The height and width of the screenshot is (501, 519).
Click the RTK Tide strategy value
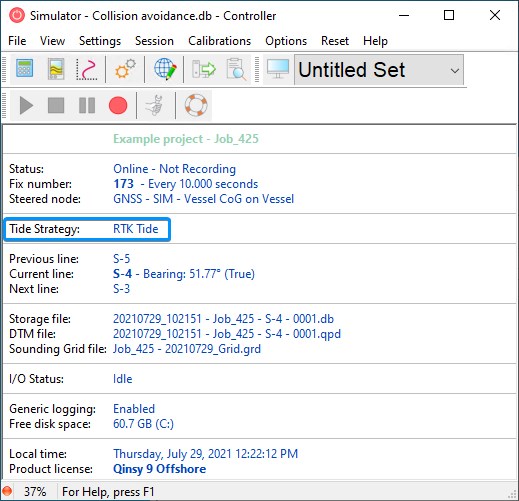[136, 229]
